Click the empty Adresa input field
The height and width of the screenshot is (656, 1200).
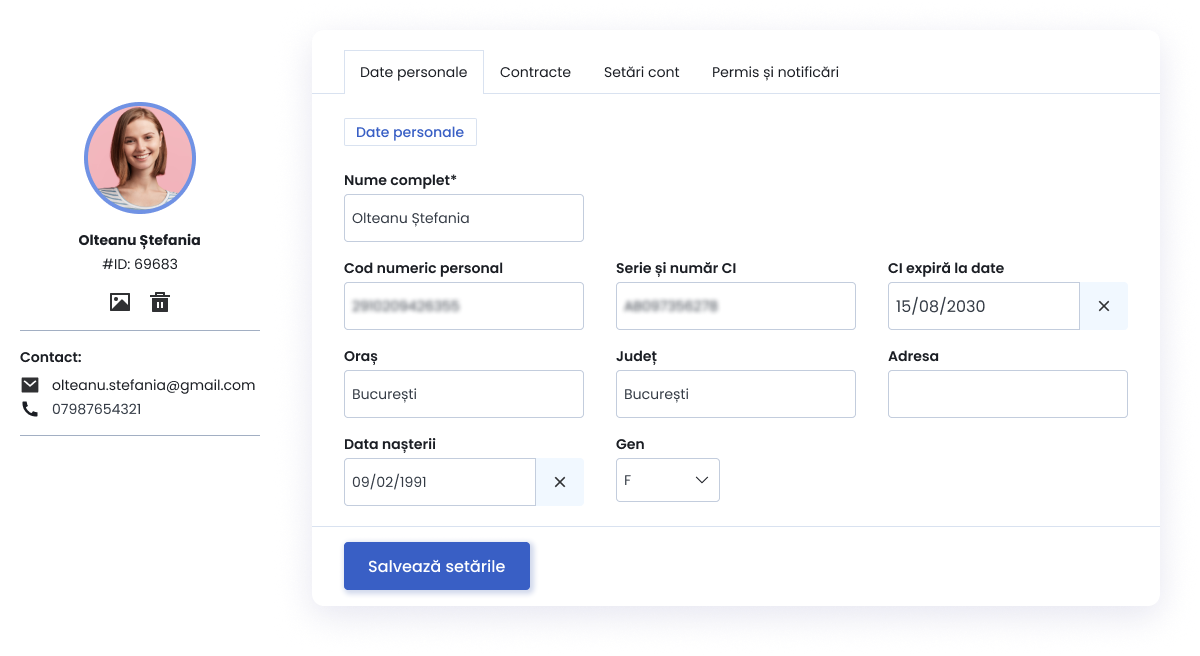1008,394
